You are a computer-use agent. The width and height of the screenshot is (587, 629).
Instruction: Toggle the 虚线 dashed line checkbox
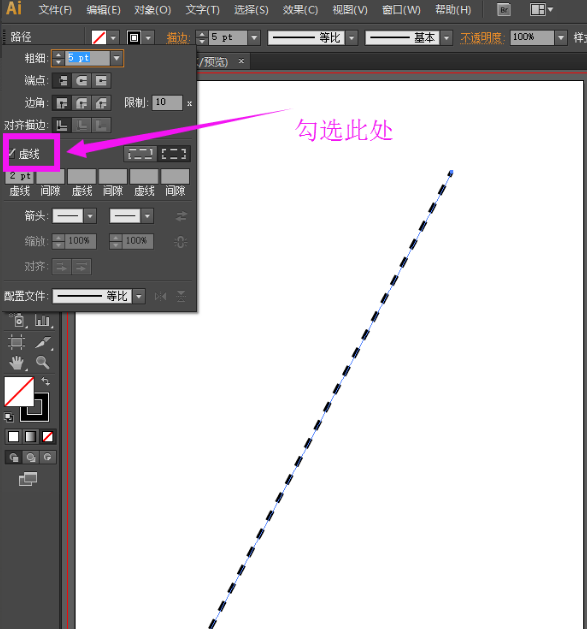[x=12, y=153]
